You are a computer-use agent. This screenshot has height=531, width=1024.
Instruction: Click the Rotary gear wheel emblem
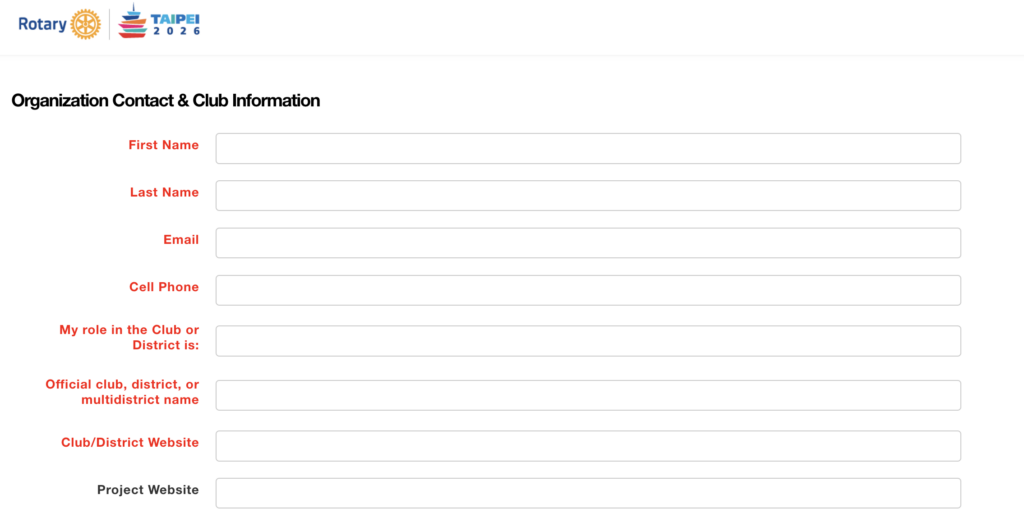click(x=86, y=24)
